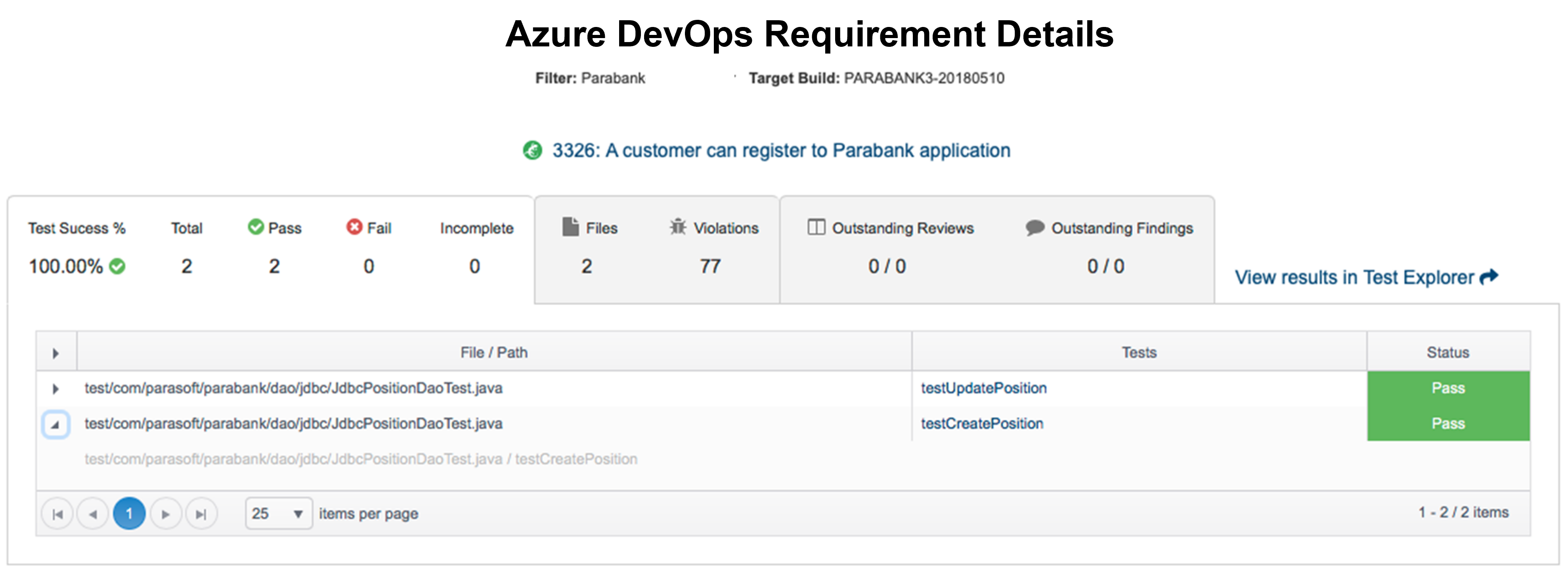The width and height of the screenshot is (1568, 572).
Task: Select page 1 in pager
Action: pyautogui.click(x=129, y=514)
